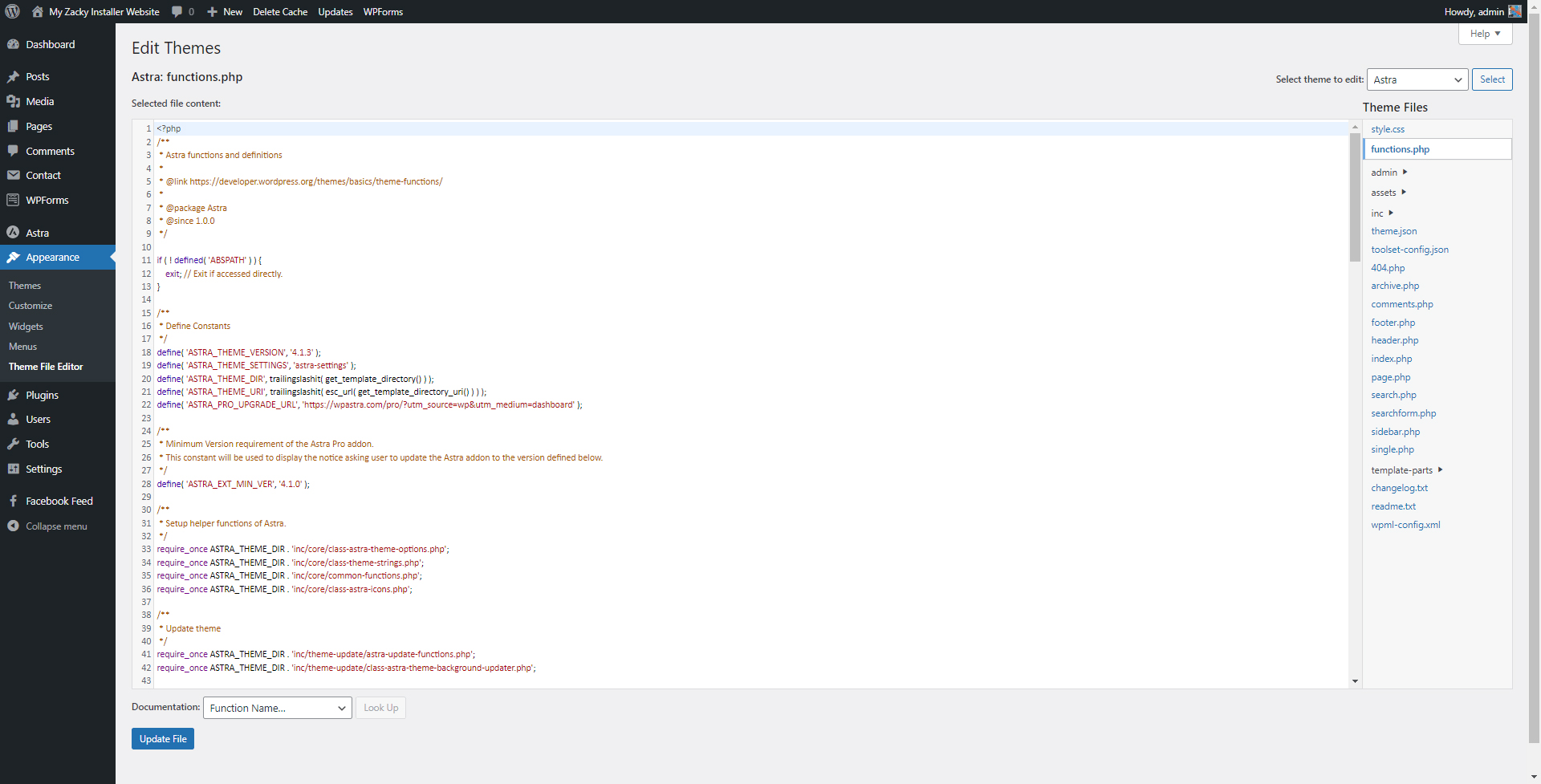
Task: Click the Look Up button
Action: (x=380, y=708)
